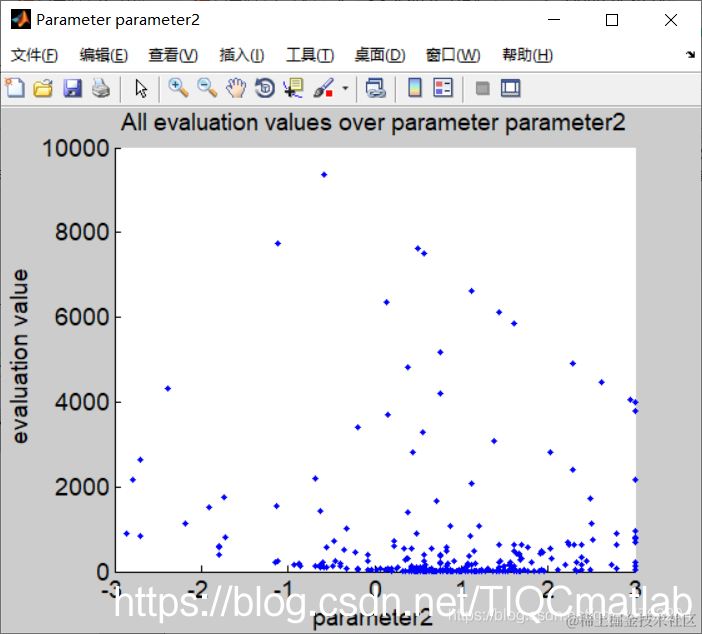
Task: Insert a colorbar using the toolbar icon
Action: pyautogui.click(x=415, y=88)
